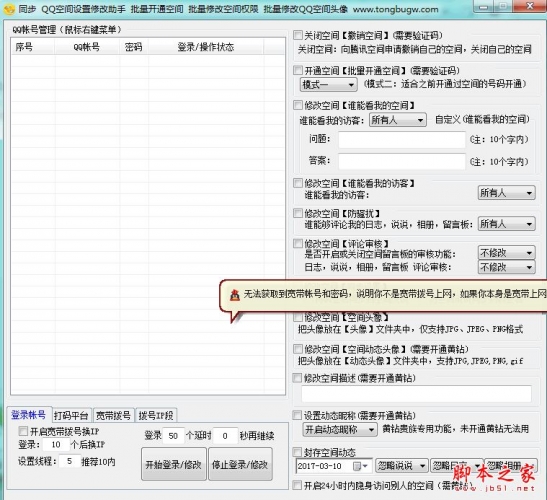Open the 模式一 dropdown

point(328,84)
